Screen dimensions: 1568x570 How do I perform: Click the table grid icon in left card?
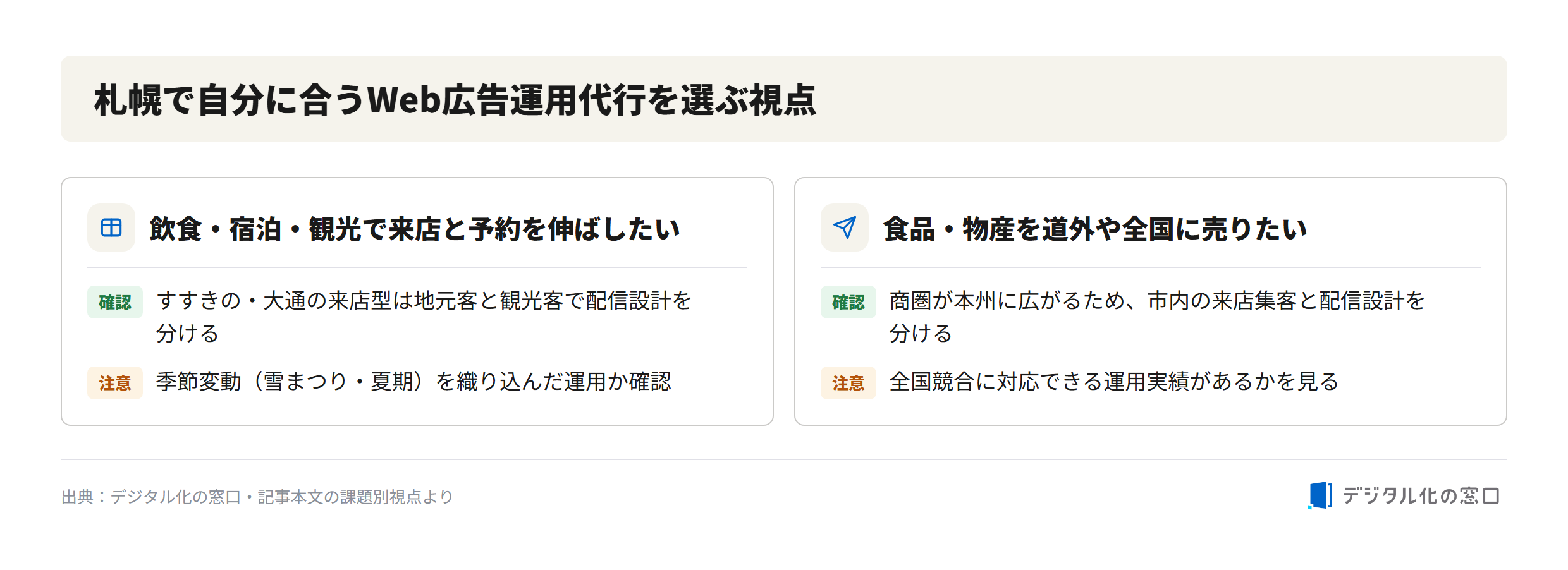(x=111, y=227)
